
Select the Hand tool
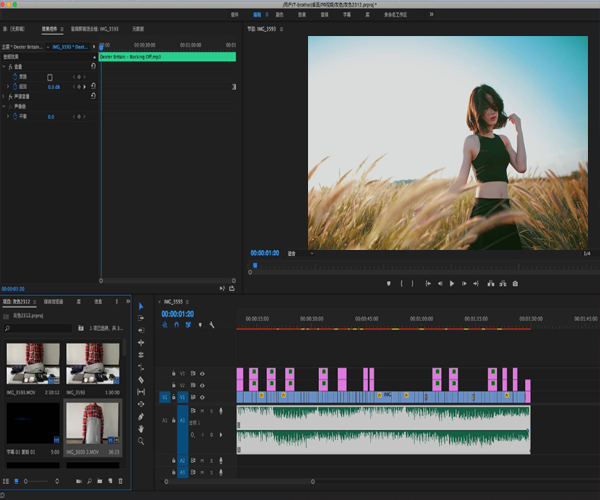point(141,429)
